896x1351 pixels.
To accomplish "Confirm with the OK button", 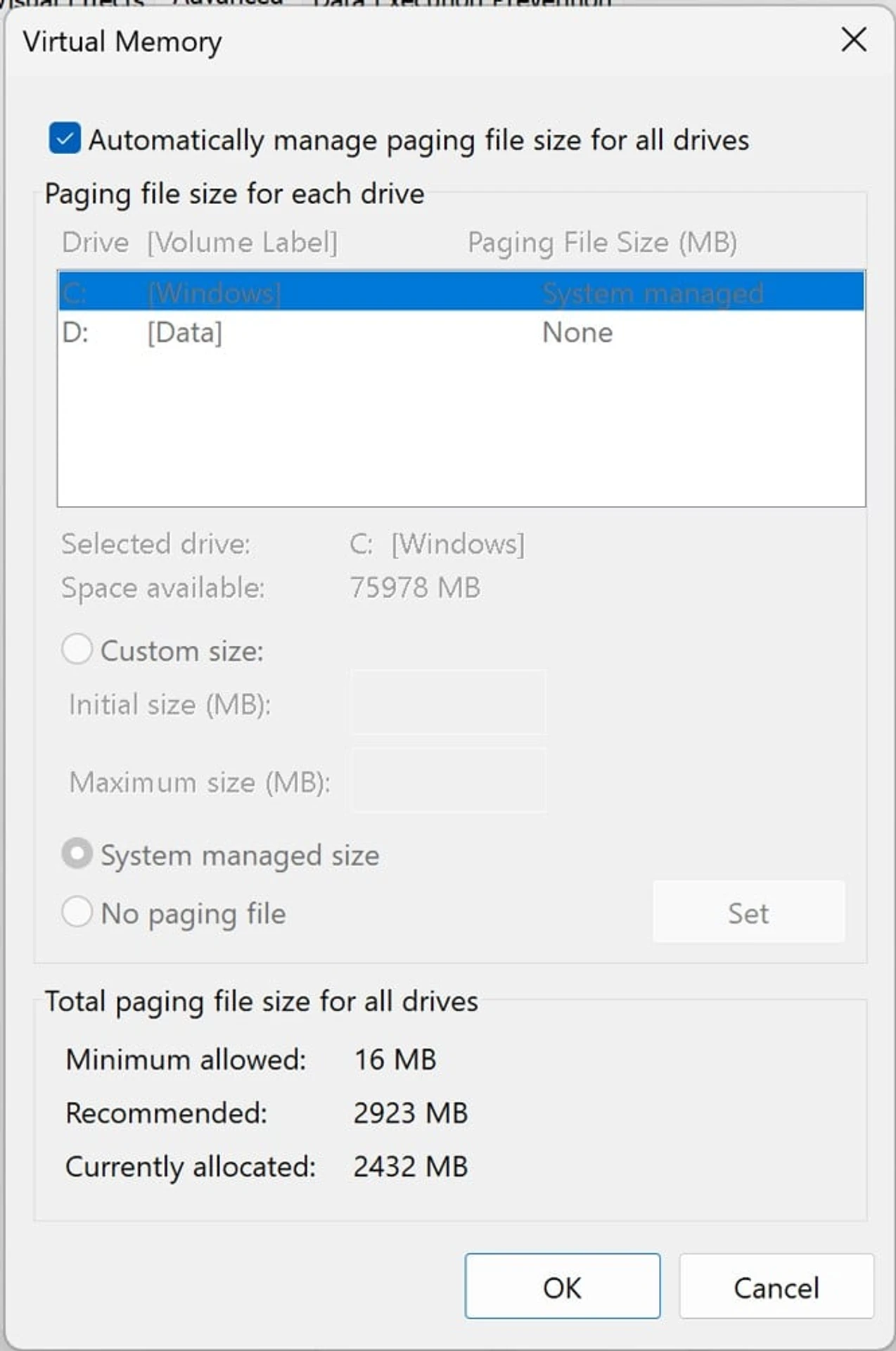I will coord(562,1287).
